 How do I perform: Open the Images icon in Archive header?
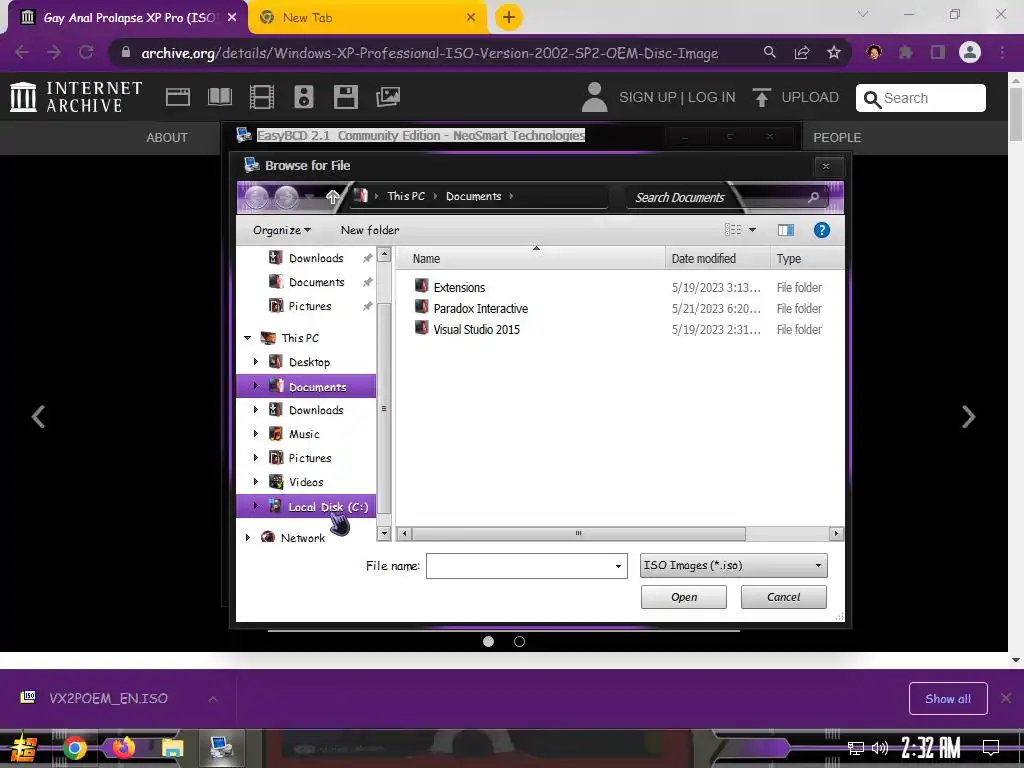pyautogui.click(x=388, y=97)
